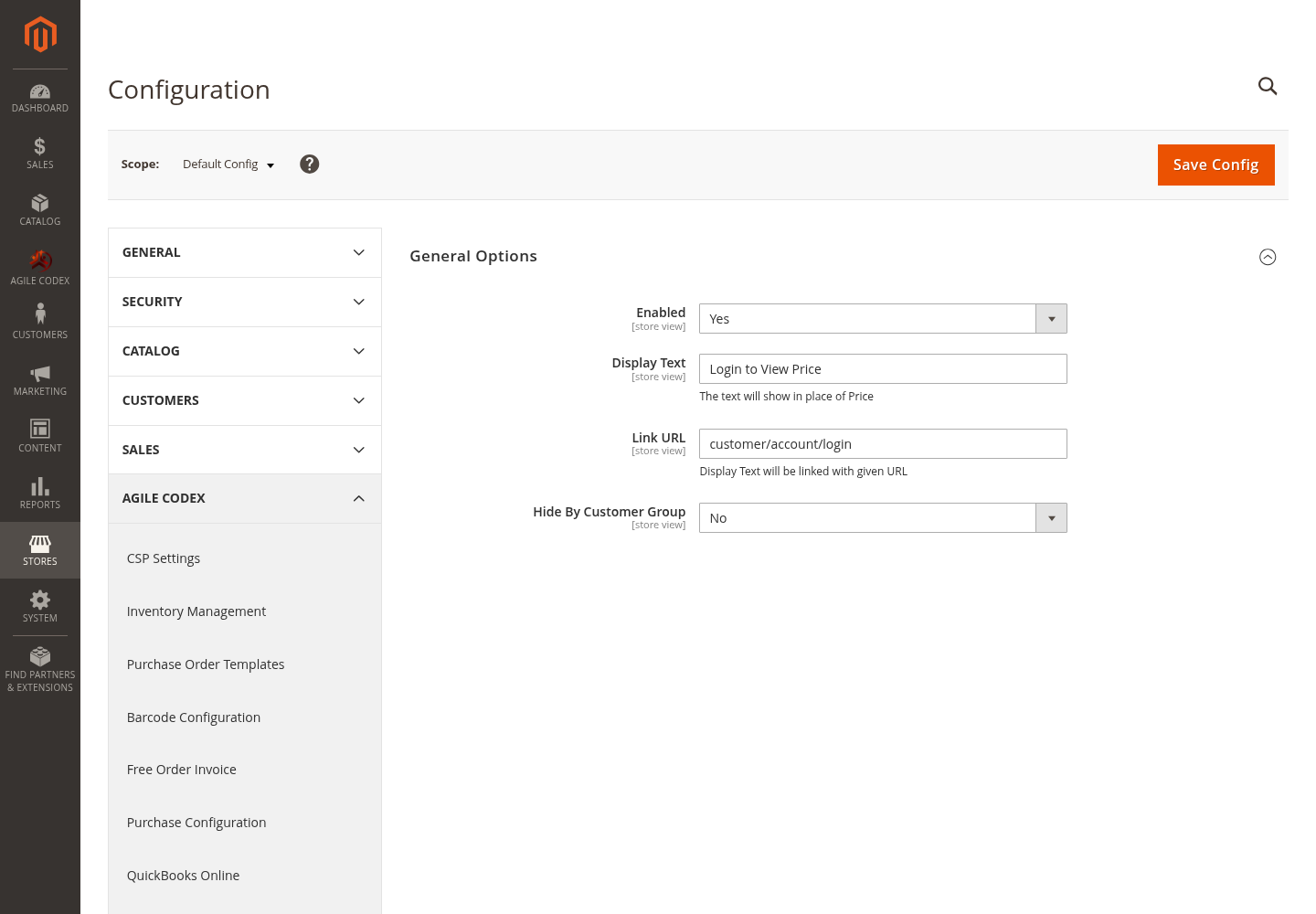Image resolution: width=1316 pixels, height=914 pixels.
Task: Click the Display Text input field
Action: coord(883,369)
